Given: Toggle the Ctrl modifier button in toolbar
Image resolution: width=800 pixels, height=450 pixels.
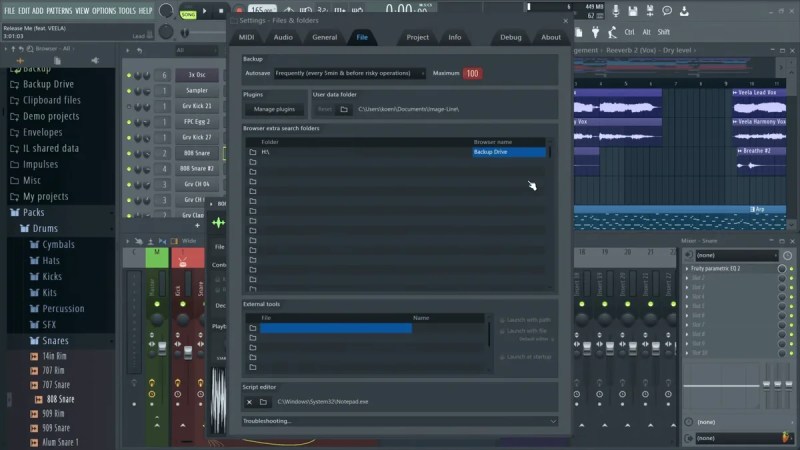Looking at the screenshot, I should pos(630,32).
